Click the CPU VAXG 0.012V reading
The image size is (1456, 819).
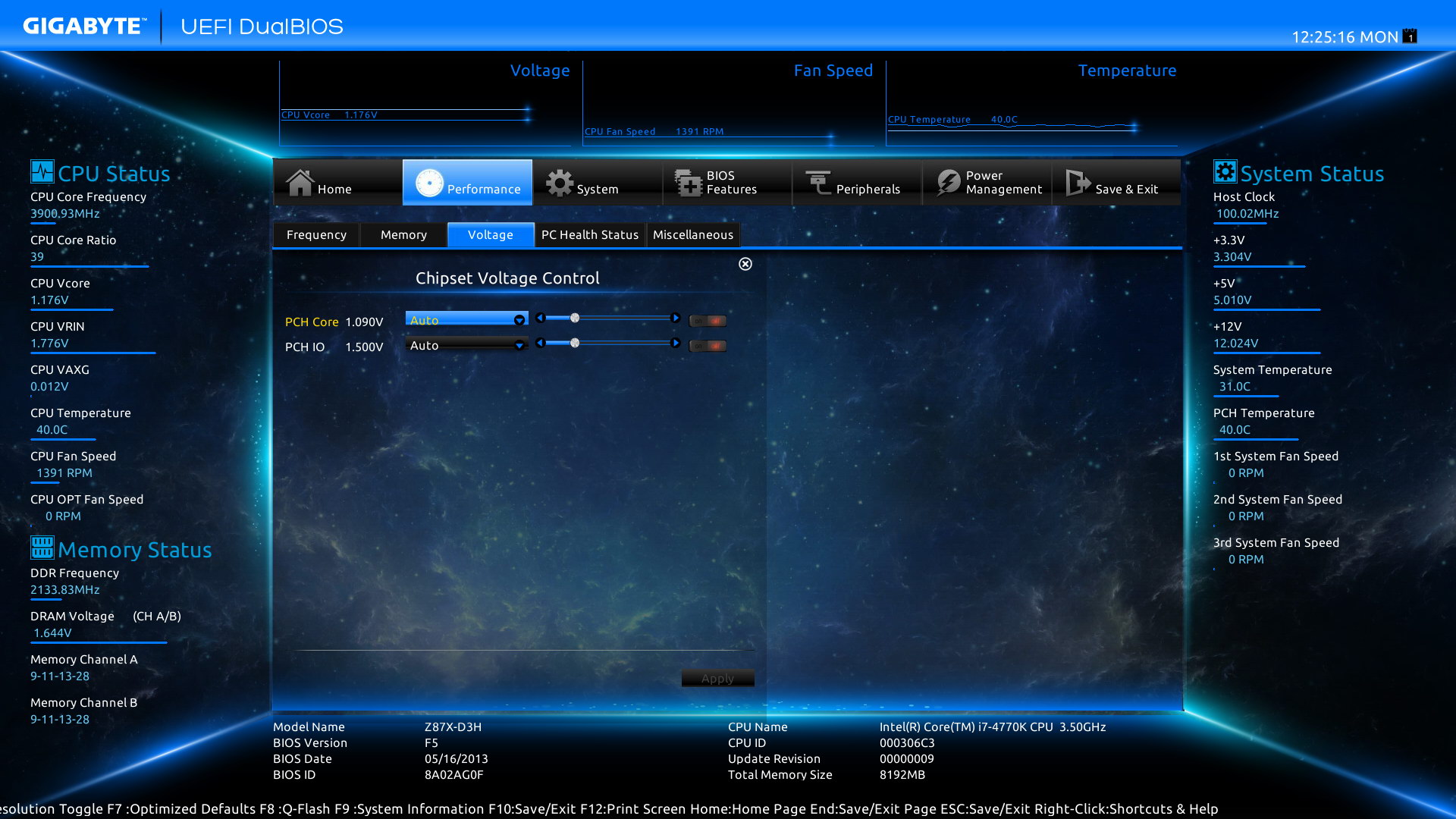coord(49,387)
